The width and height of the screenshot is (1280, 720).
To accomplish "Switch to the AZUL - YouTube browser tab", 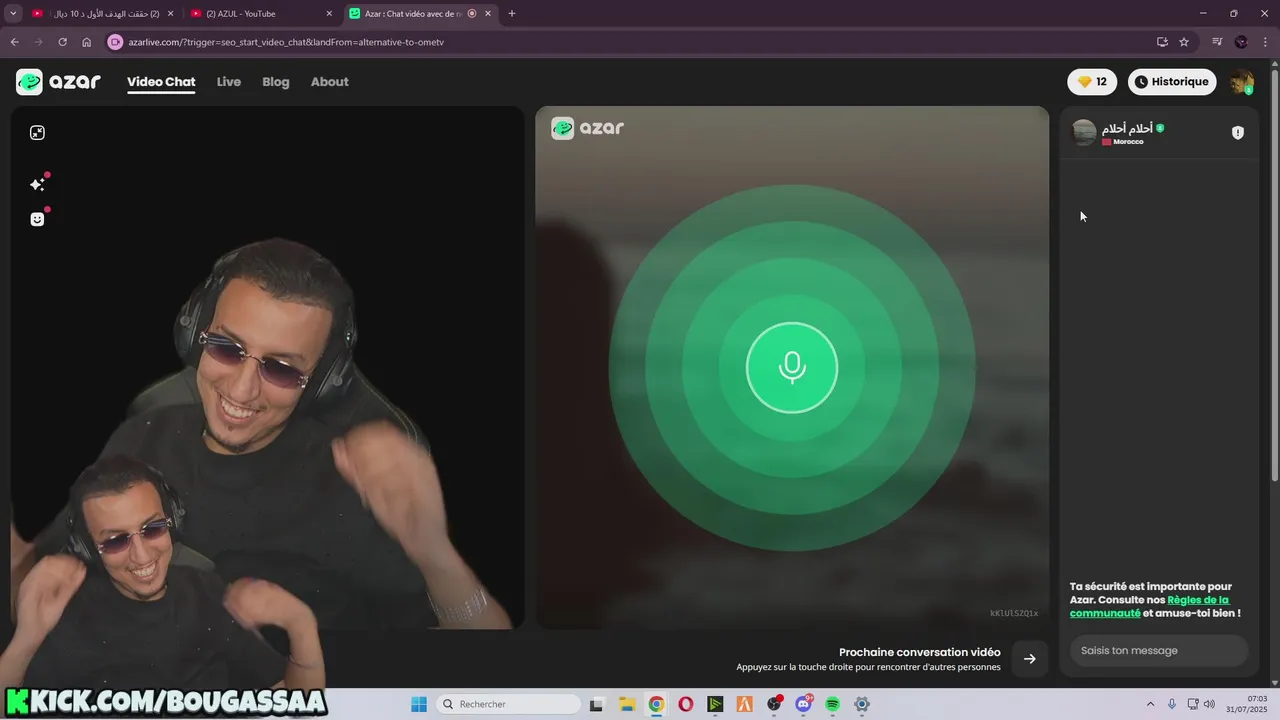I will pos(261,14).
